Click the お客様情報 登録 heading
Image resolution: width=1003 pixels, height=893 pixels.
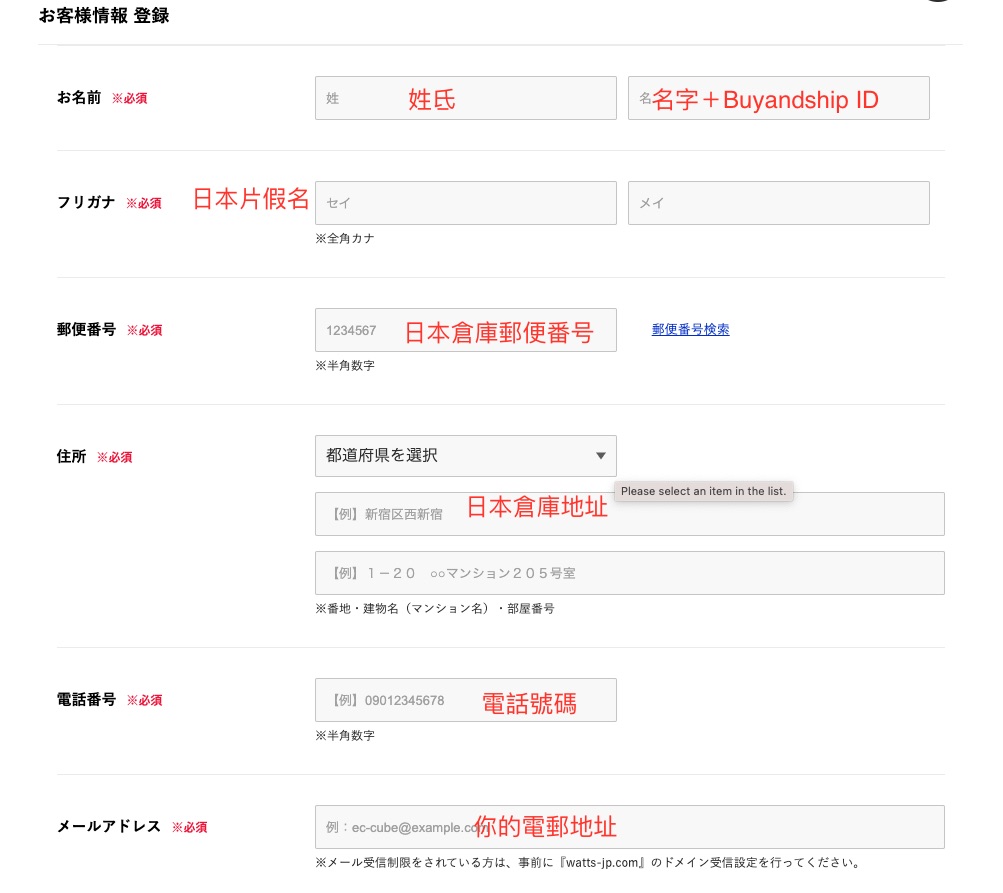[103, 17]
